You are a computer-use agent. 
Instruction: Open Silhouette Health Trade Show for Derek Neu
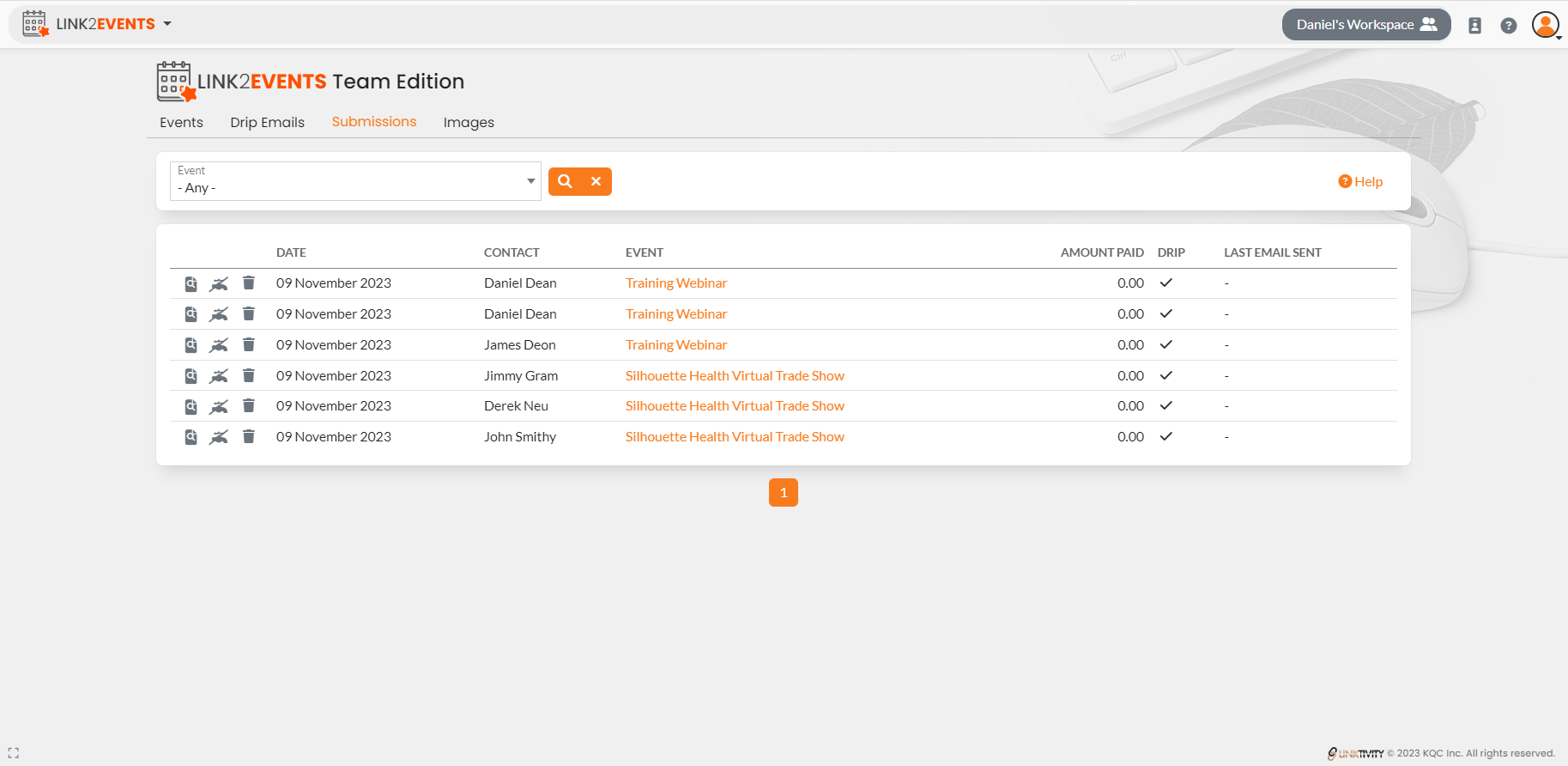click(x=735, y=406)
